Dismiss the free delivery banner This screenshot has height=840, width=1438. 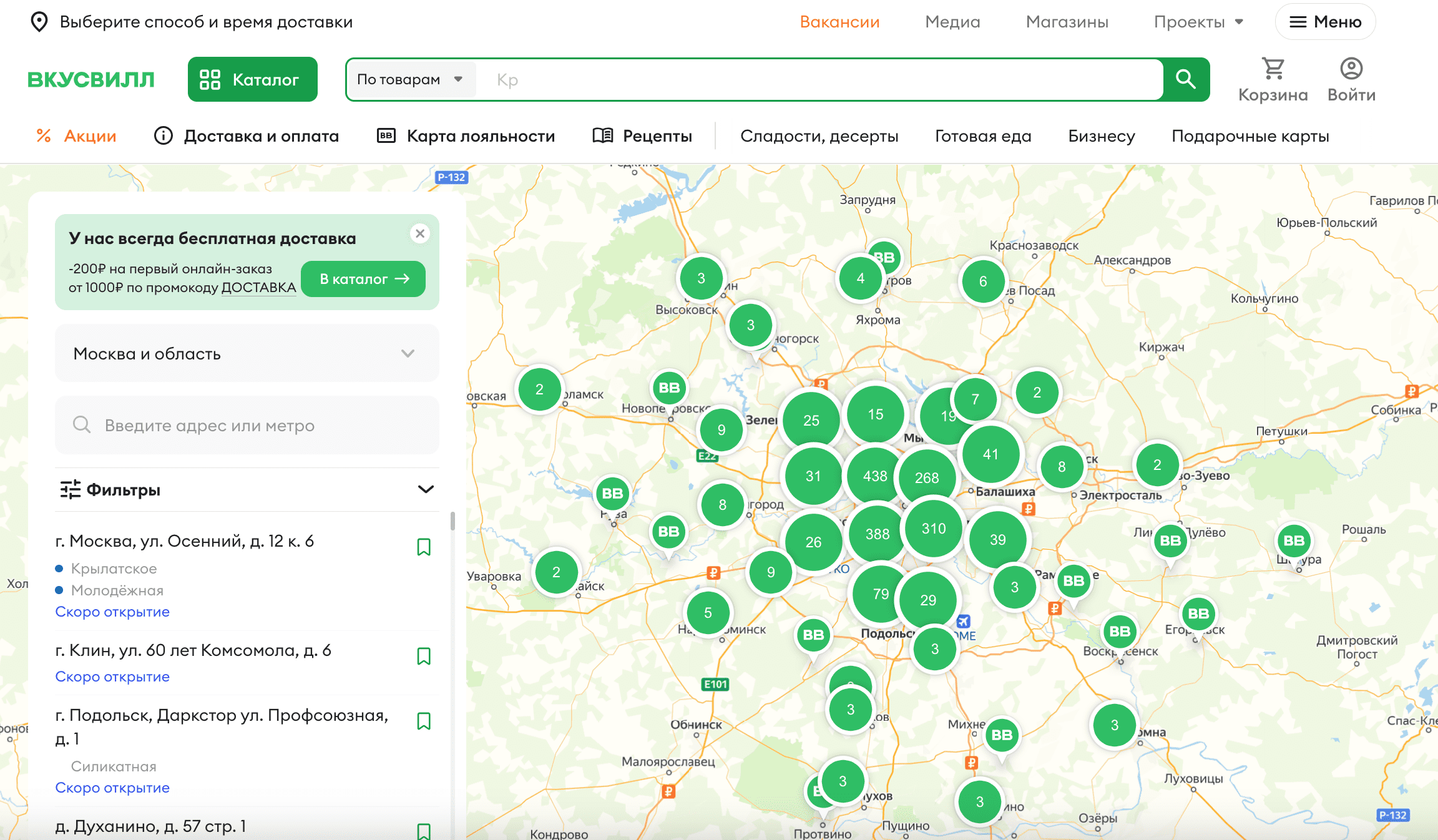[420, 233]
